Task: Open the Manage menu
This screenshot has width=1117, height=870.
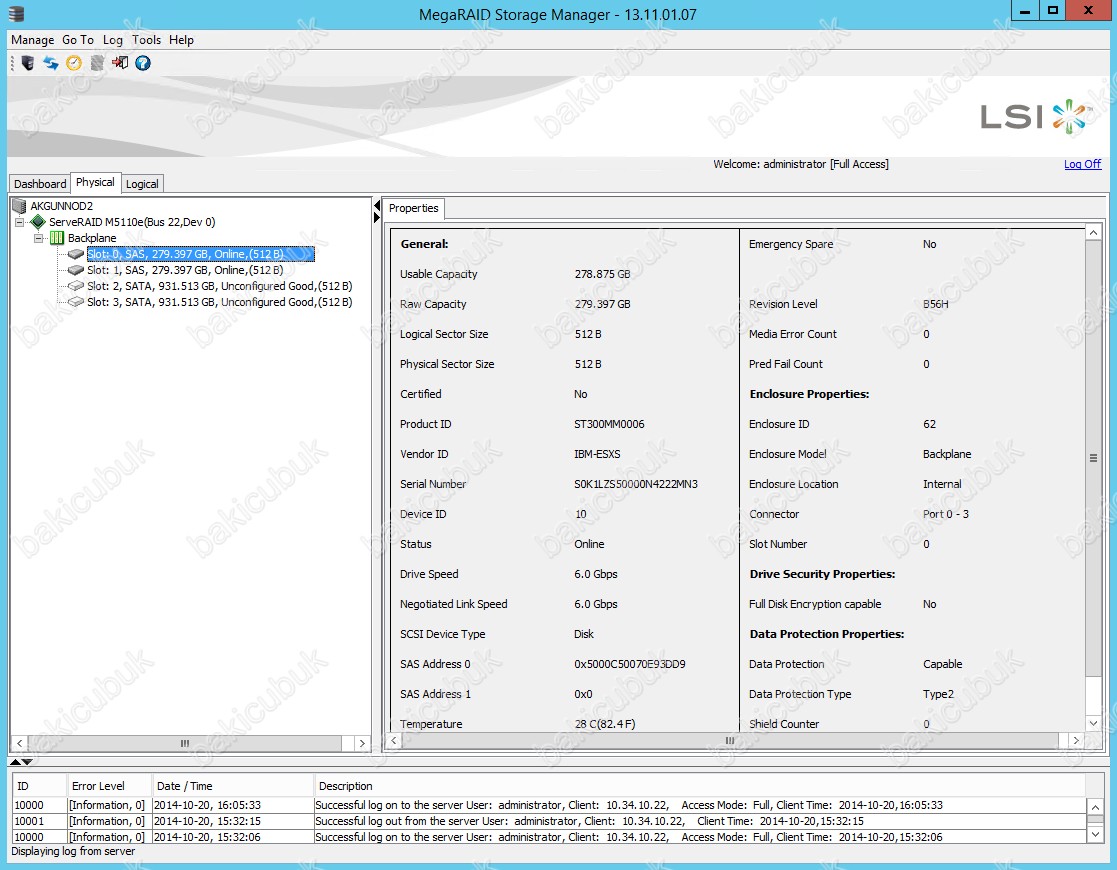Action: 33,40
